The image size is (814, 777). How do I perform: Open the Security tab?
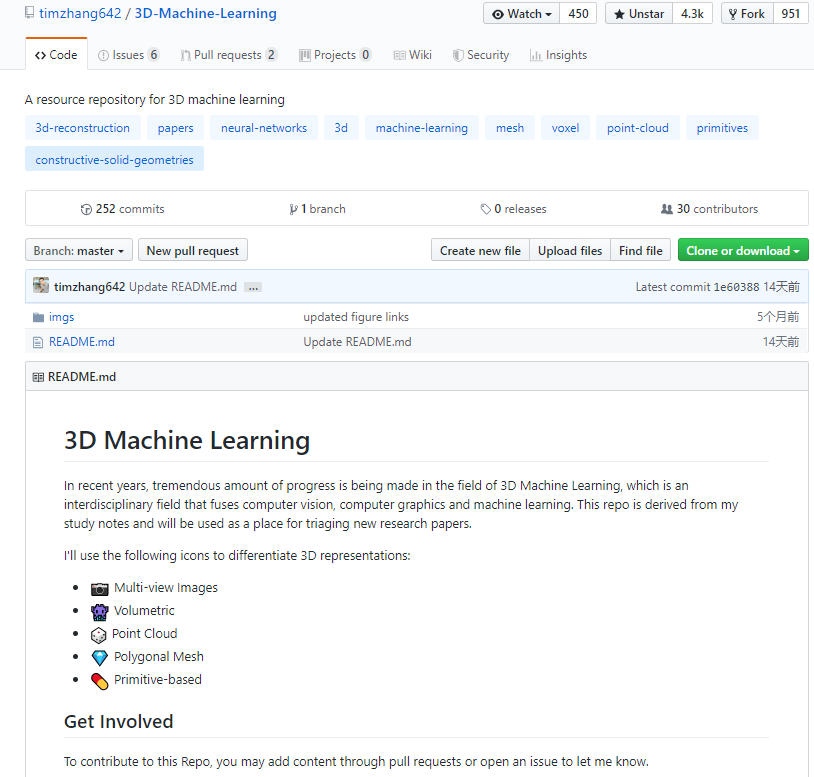pos(481,55)
